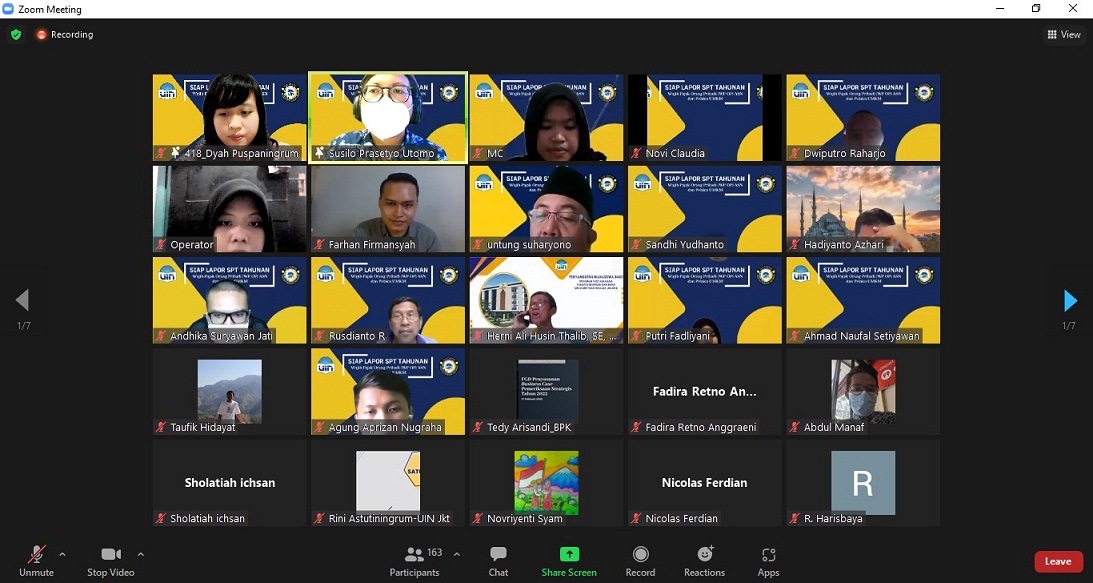Expand the Participants options arrow
The height and width of the screenshot is (583, 1093).
[x=457, y=554]
